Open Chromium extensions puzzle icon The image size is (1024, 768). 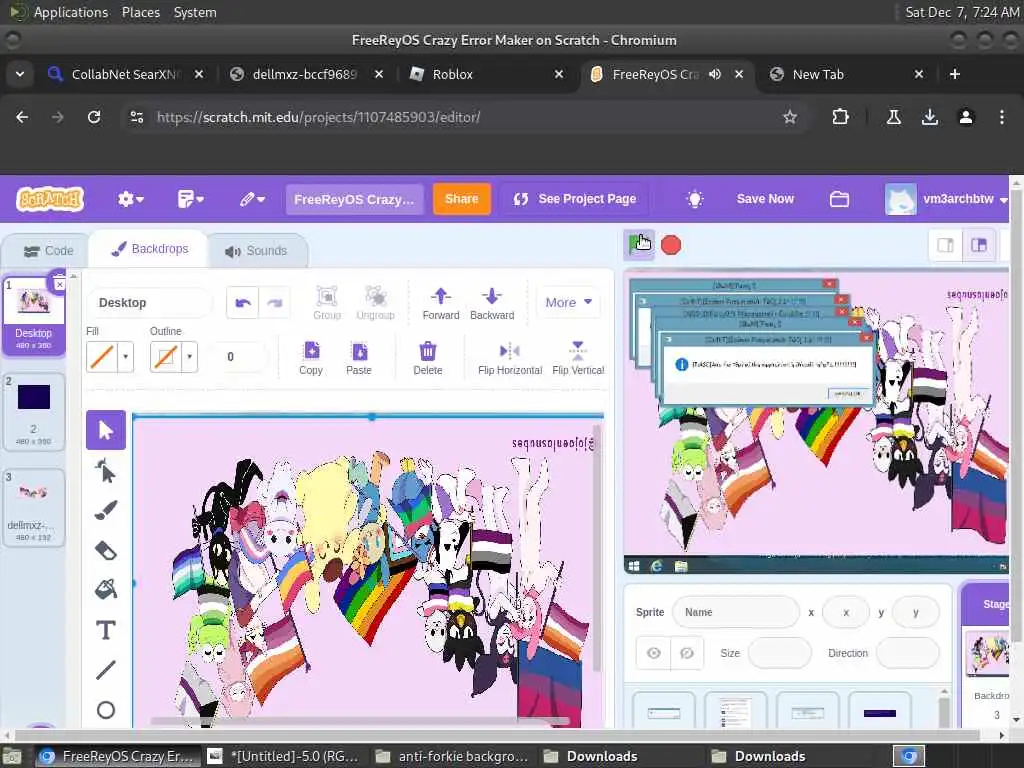pos(840,117)
